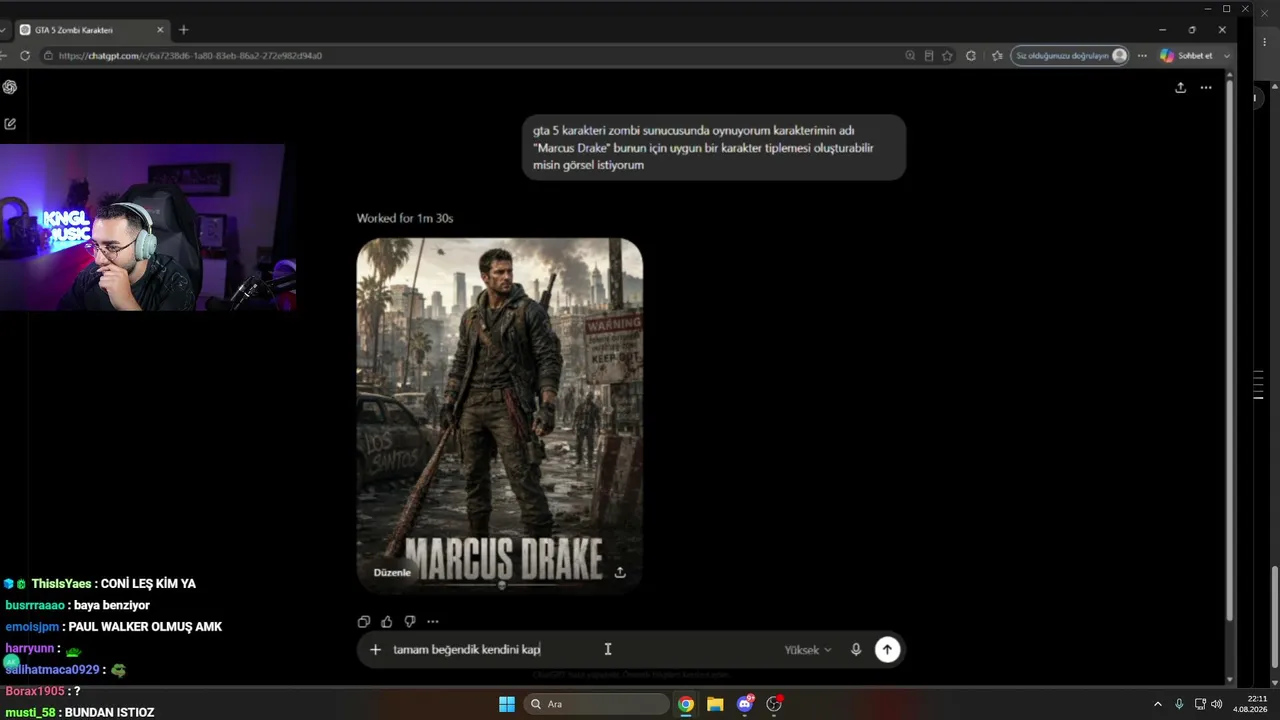Open volume control in system tray
1280x720 pixels.
tap(1216, 704)
